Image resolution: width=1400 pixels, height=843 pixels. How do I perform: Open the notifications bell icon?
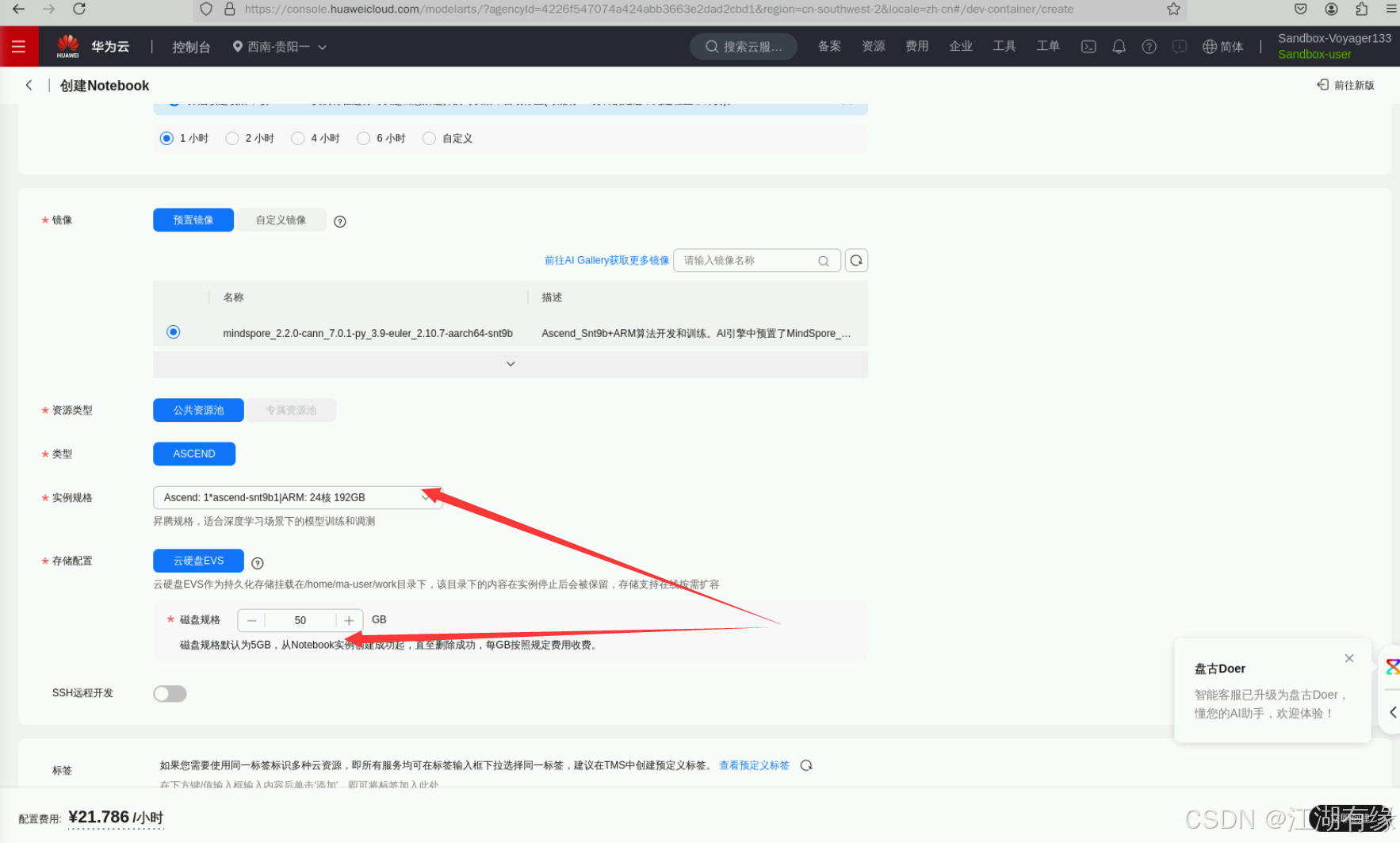click(x=1119, y=47)
